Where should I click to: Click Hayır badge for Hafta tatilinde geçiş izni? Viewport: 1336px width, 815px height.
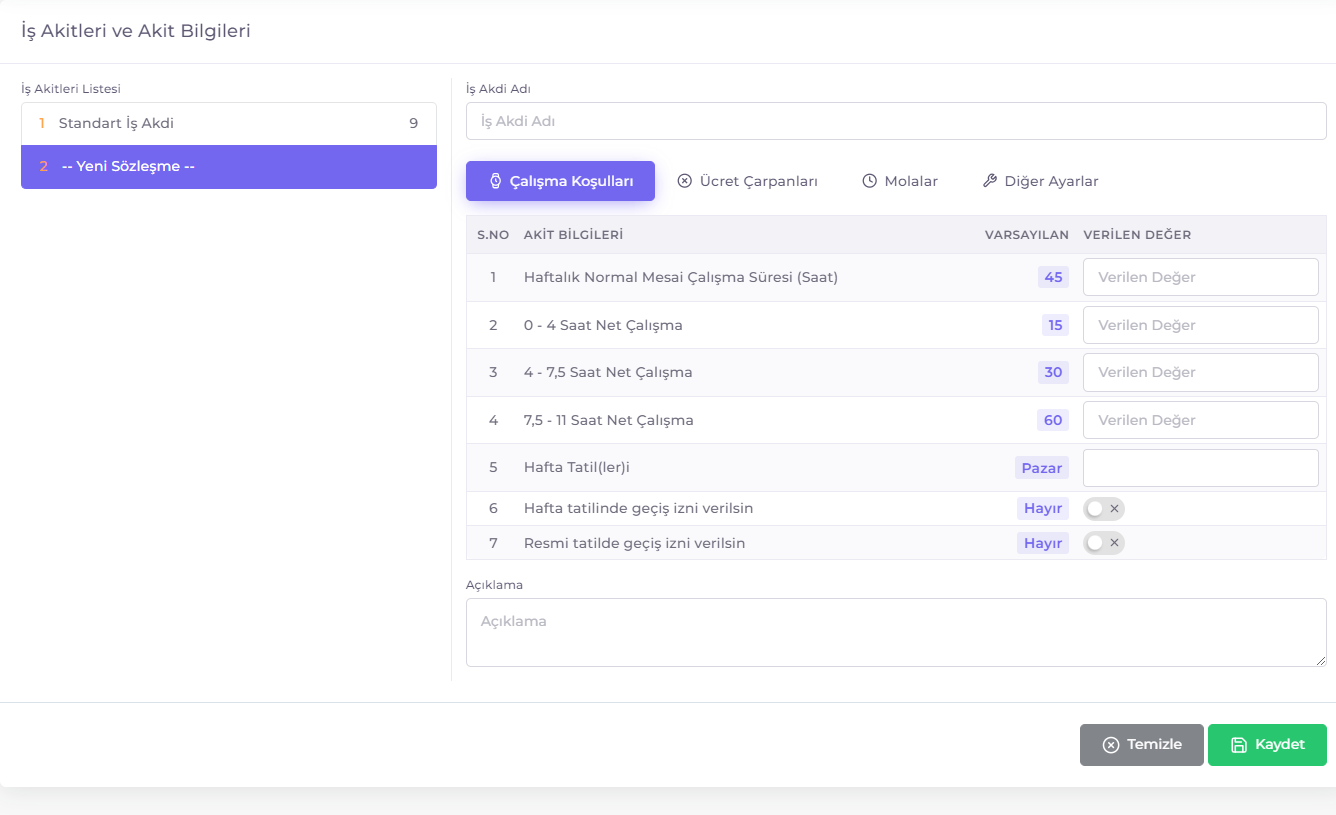(1043, 509)
